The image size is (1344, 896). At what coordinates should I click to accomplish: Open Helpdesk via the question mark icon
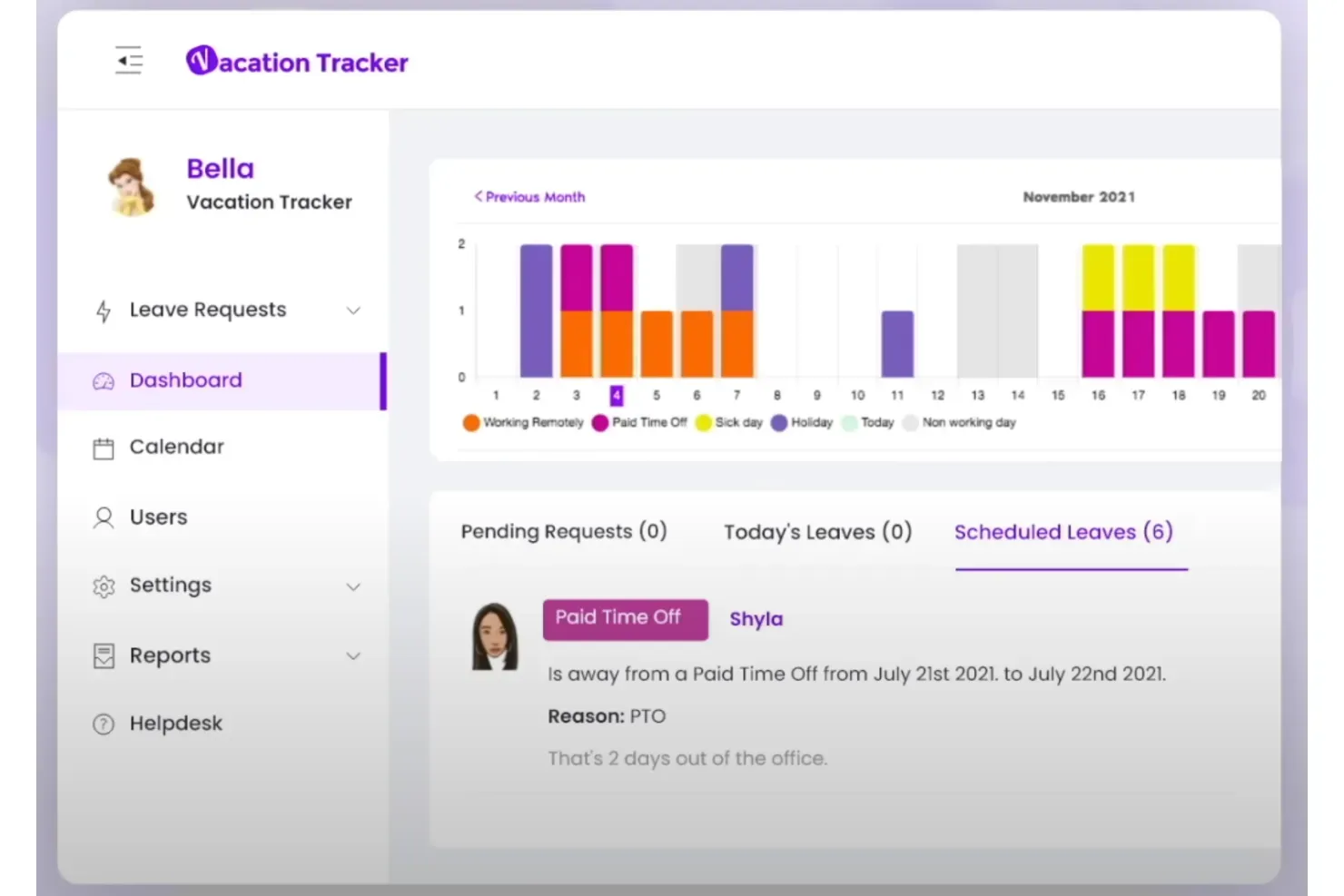click(x=104, y=723)
